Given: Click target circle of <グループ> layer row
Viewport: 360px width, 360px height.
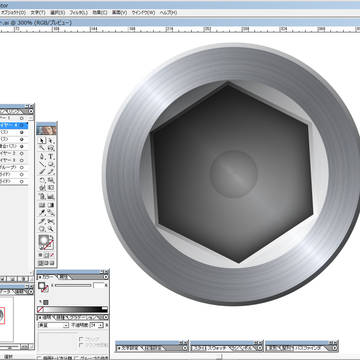Looking at the screenshot, I should (x=22, y=167).
